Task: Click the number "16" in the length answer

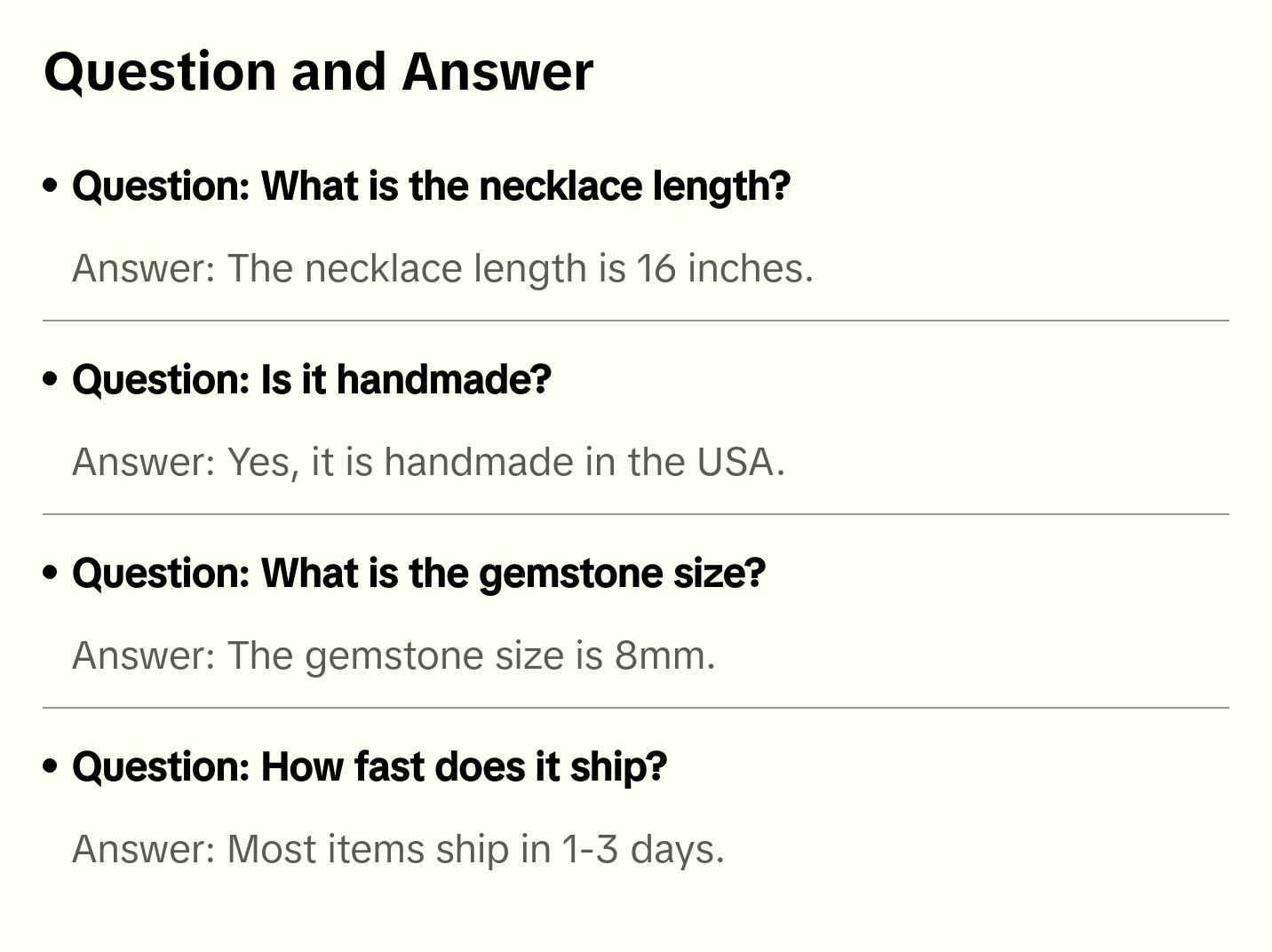Action: point(656,268)
